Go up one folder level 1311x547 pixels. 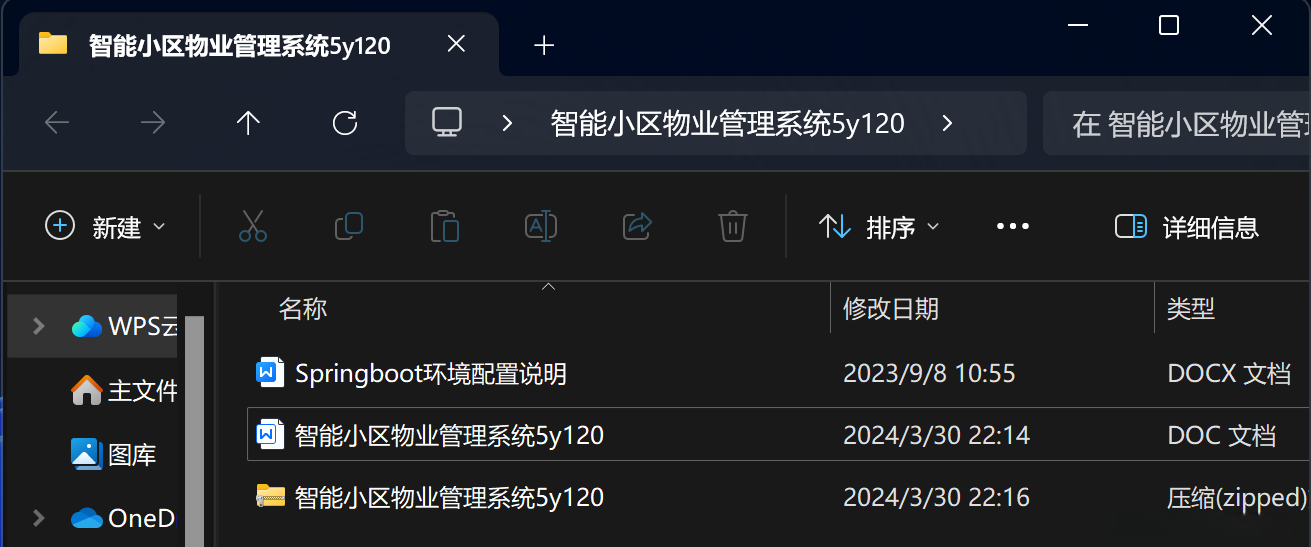point(248,123)
